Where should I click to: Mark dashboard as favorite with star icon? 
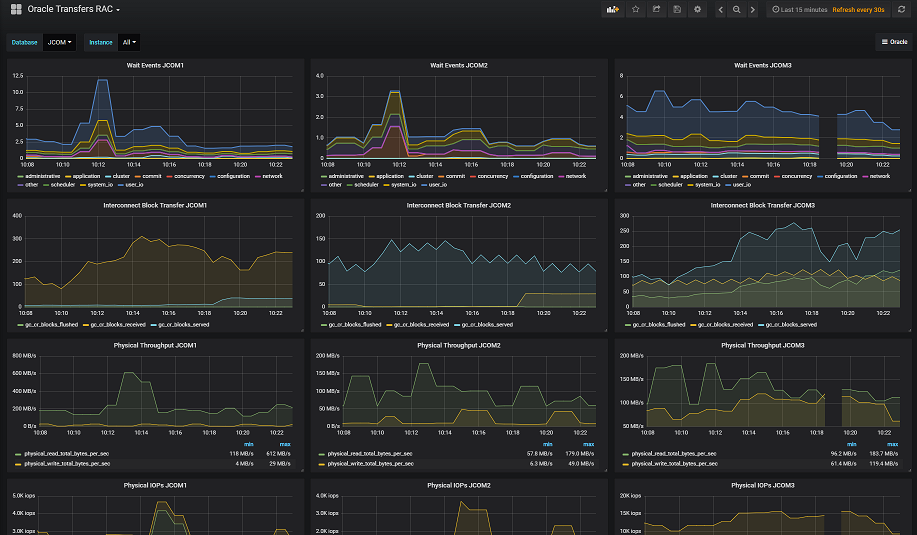636,9
